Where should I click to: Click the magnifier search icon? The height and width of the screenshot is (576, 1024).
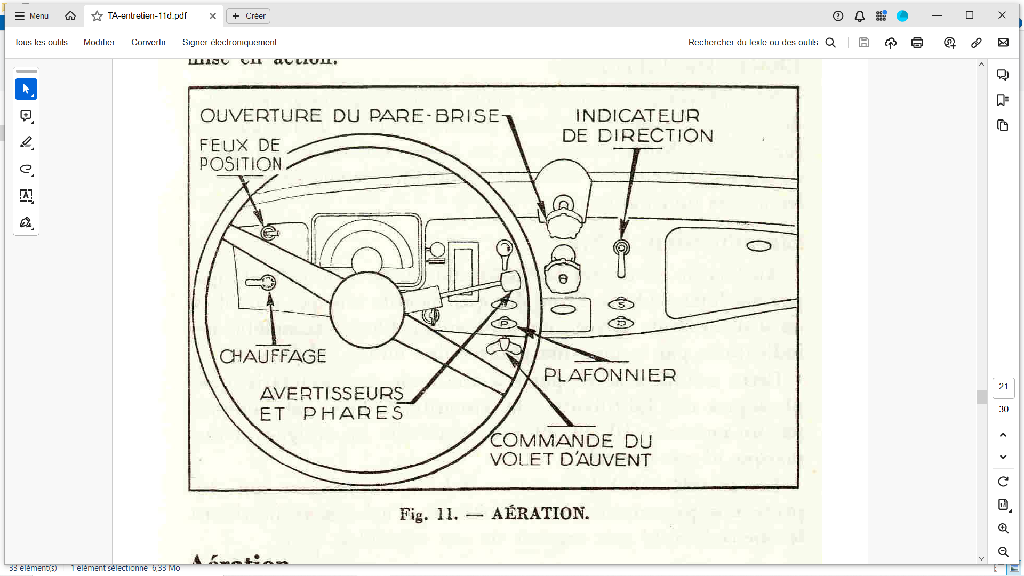(x=831, y=42)
